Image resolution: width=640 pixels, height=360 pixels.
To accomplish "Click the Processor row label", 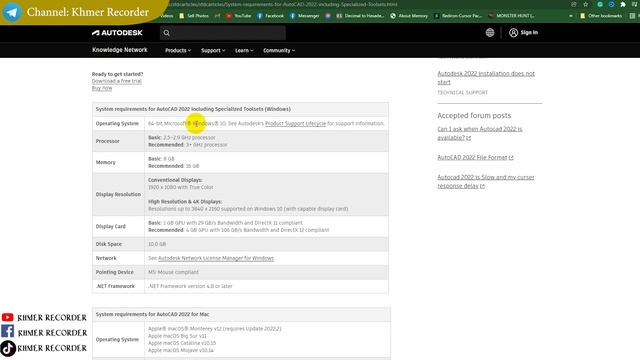I will click(x=107, y=141).
